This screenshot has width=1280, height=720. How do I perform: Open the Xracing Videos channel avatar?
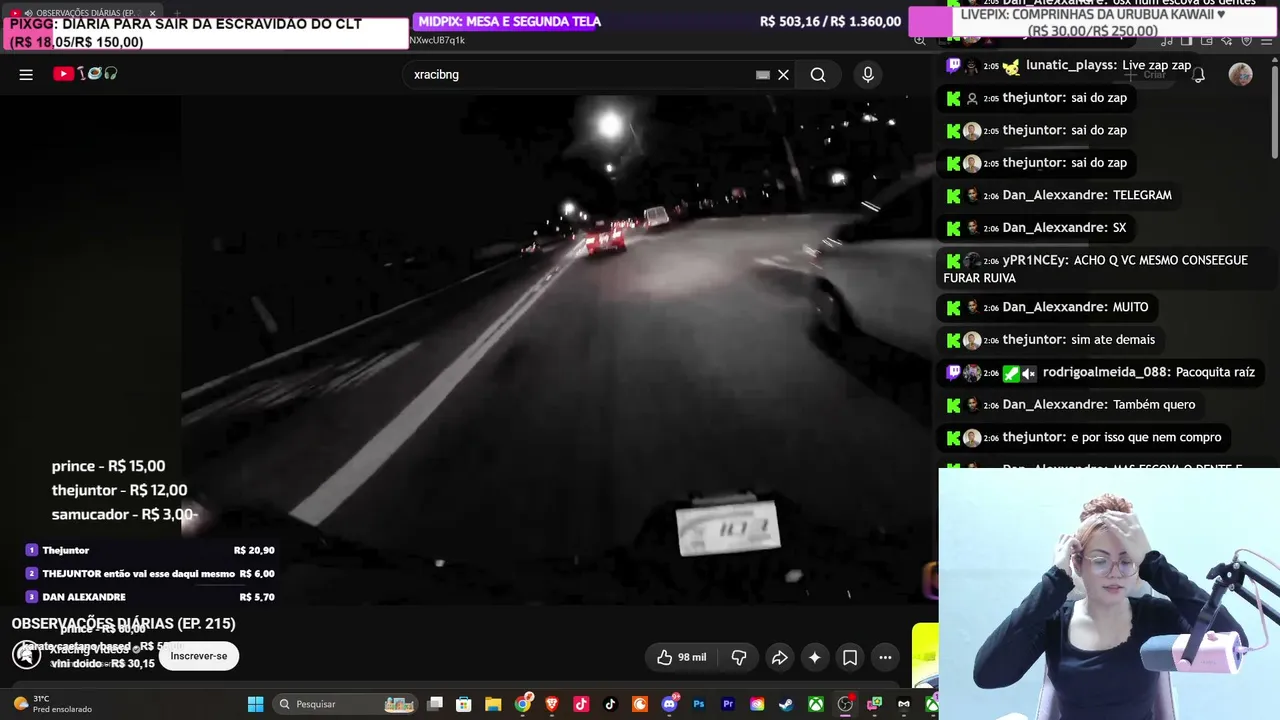click(x=26, y=654)
